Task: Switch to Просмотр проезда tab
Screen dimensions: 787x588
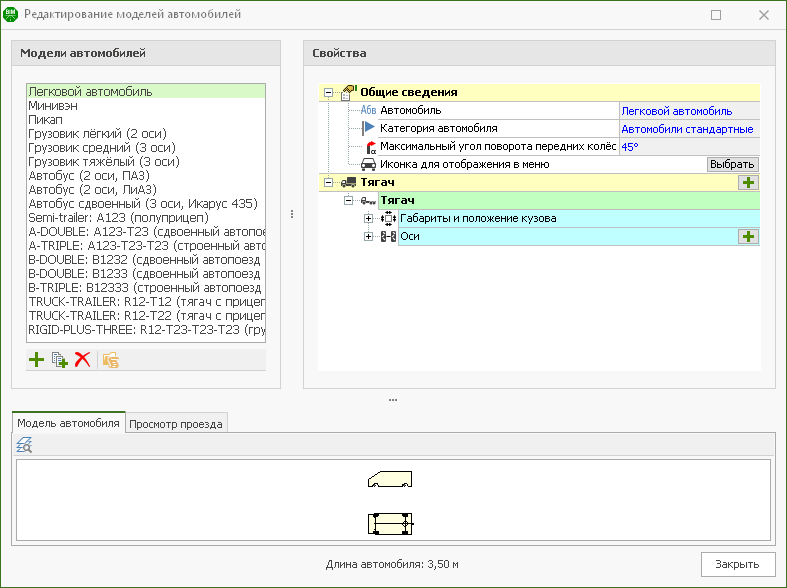Action: pos(176,424)
